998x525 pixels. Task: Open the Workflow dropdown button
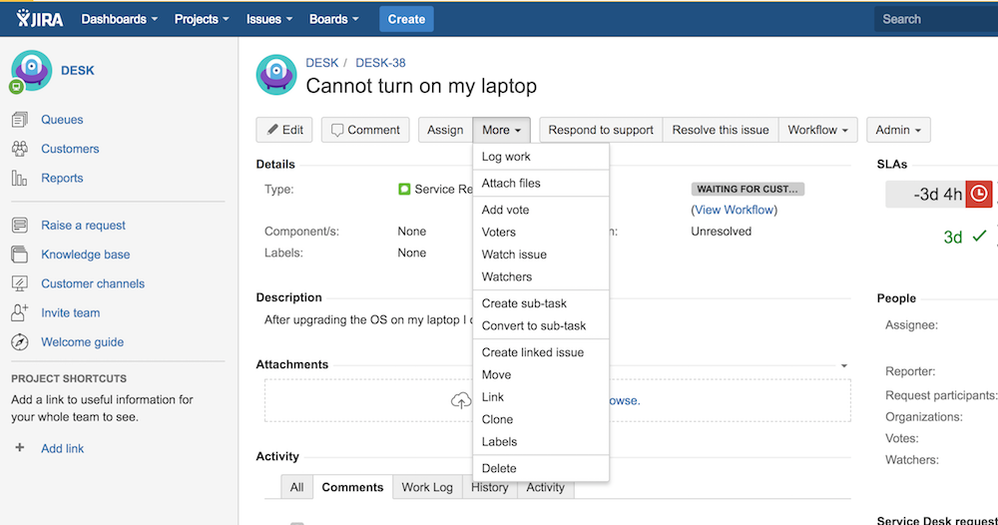coord(818,130)
